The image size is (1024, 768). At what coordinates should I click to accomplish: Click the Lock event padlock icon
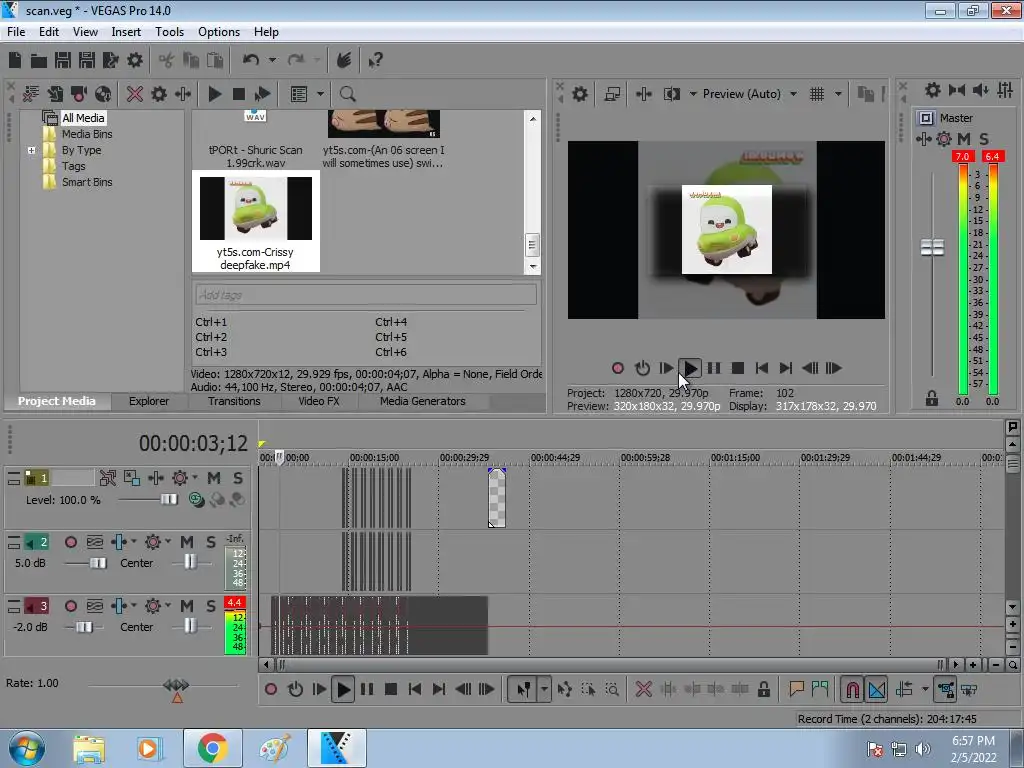pos(763,689)
